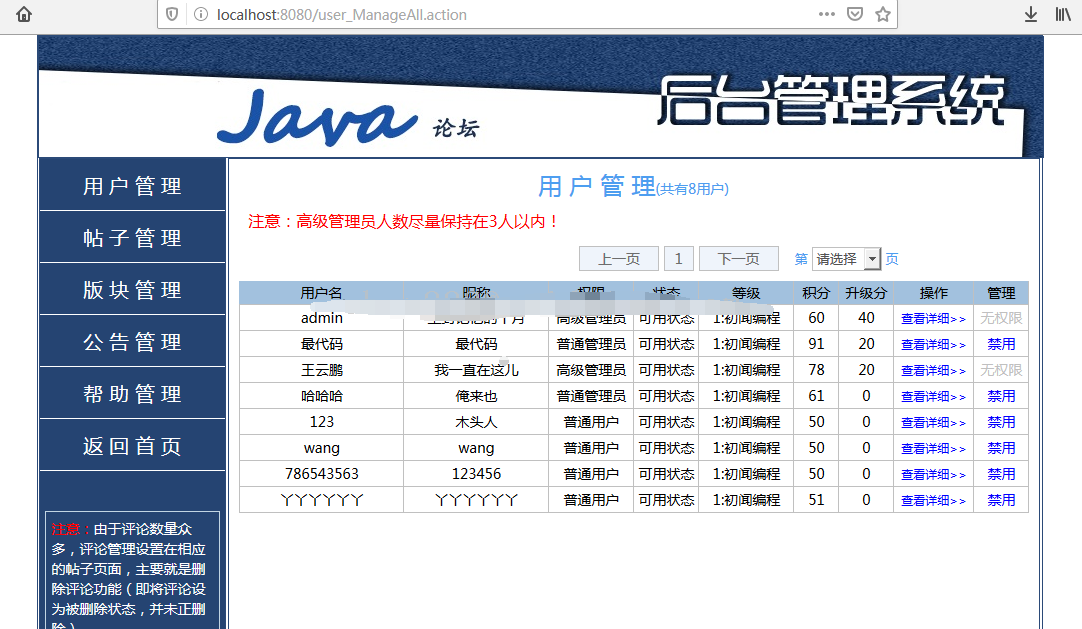1082x629 pixels.
Task: Click 禁用 for user 哈哈哈
Action: pos(1001,396)
